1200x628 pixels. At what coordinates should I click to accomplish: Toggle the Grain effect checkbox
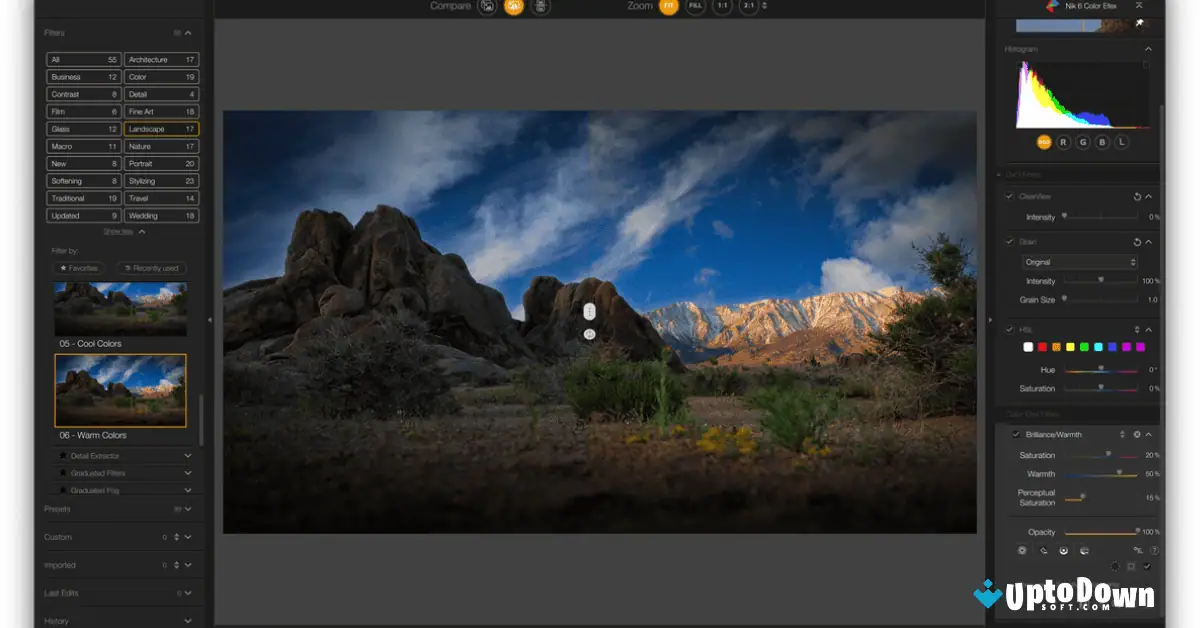click(1010, 242)
